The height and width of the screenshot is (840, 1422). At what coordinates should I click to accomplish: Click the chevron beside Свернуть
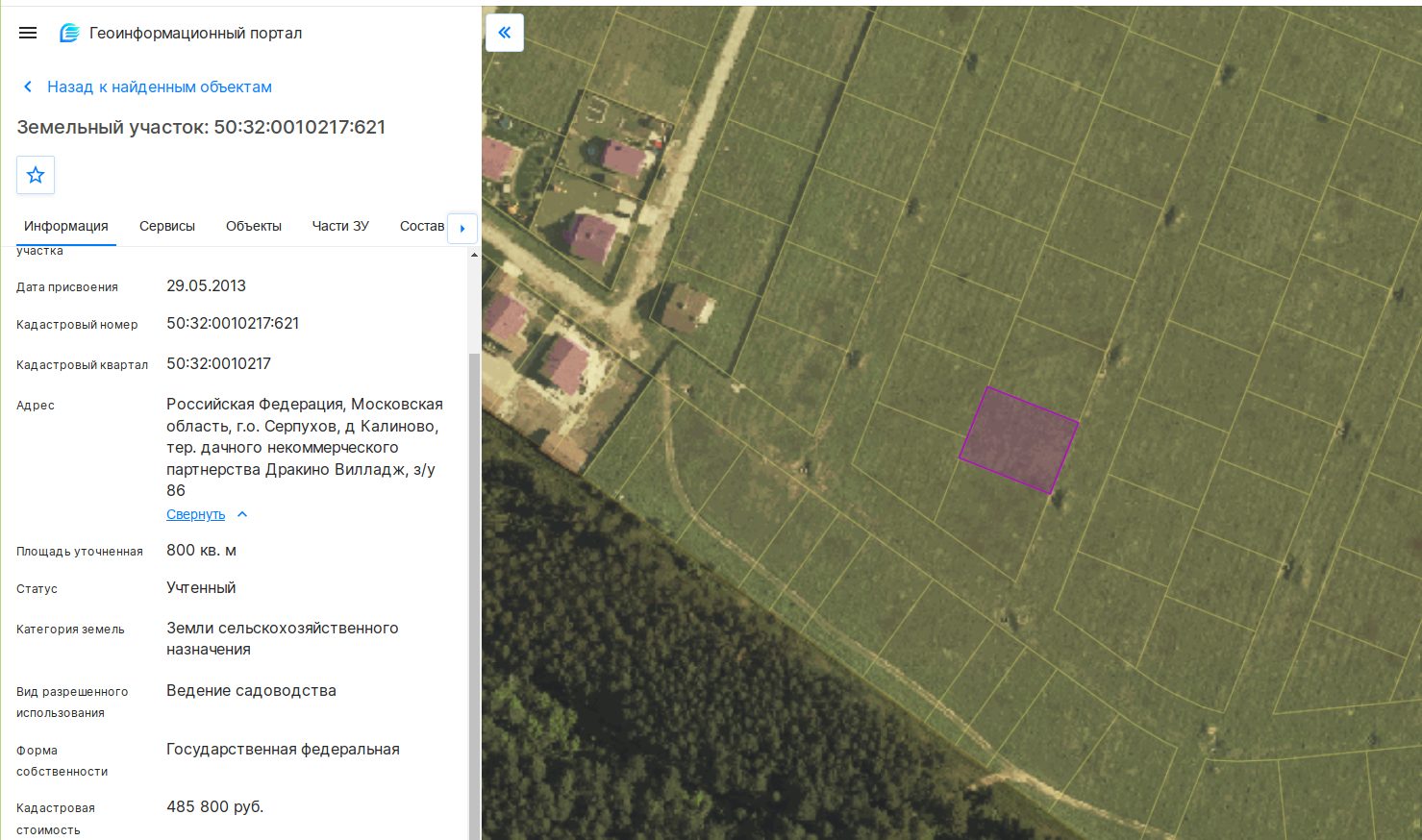coord(242,514)
